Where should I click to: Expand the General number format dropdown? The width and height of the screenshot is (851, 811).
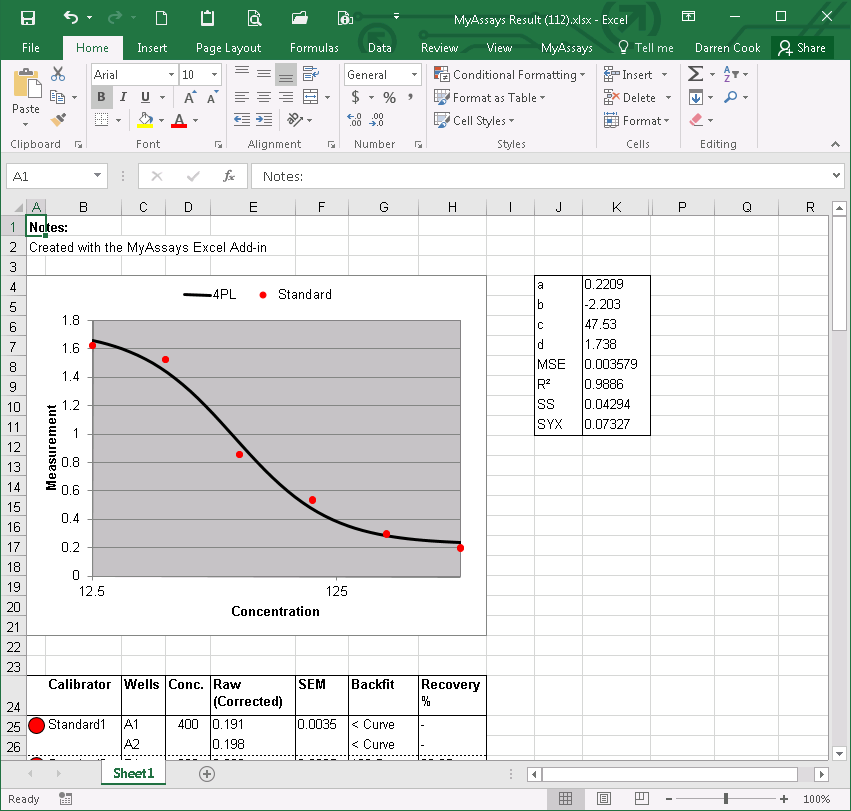(x=414, y=74)
